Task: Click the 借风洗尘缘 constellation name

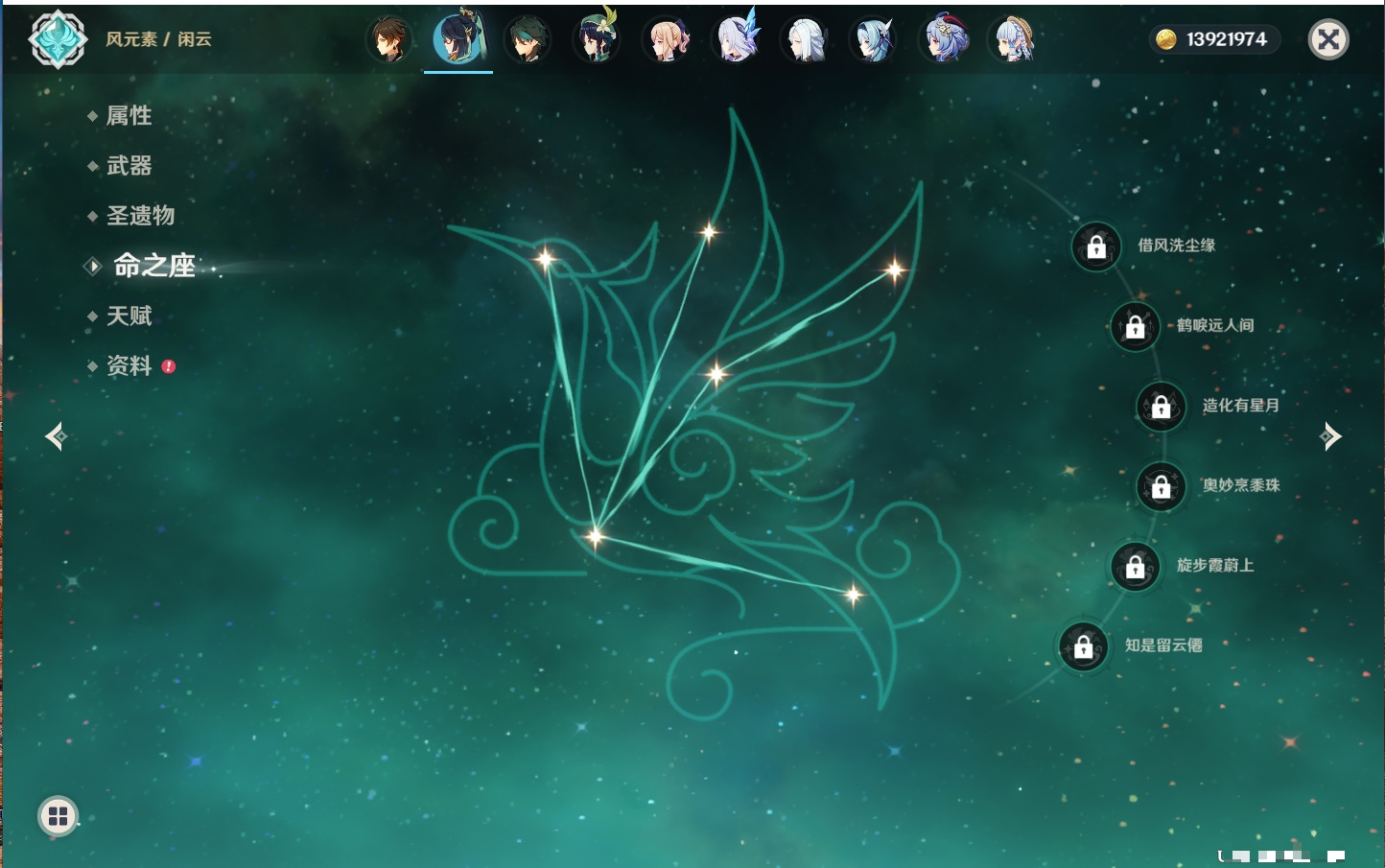Action: pyautogui.click(x=1177, y=246)
